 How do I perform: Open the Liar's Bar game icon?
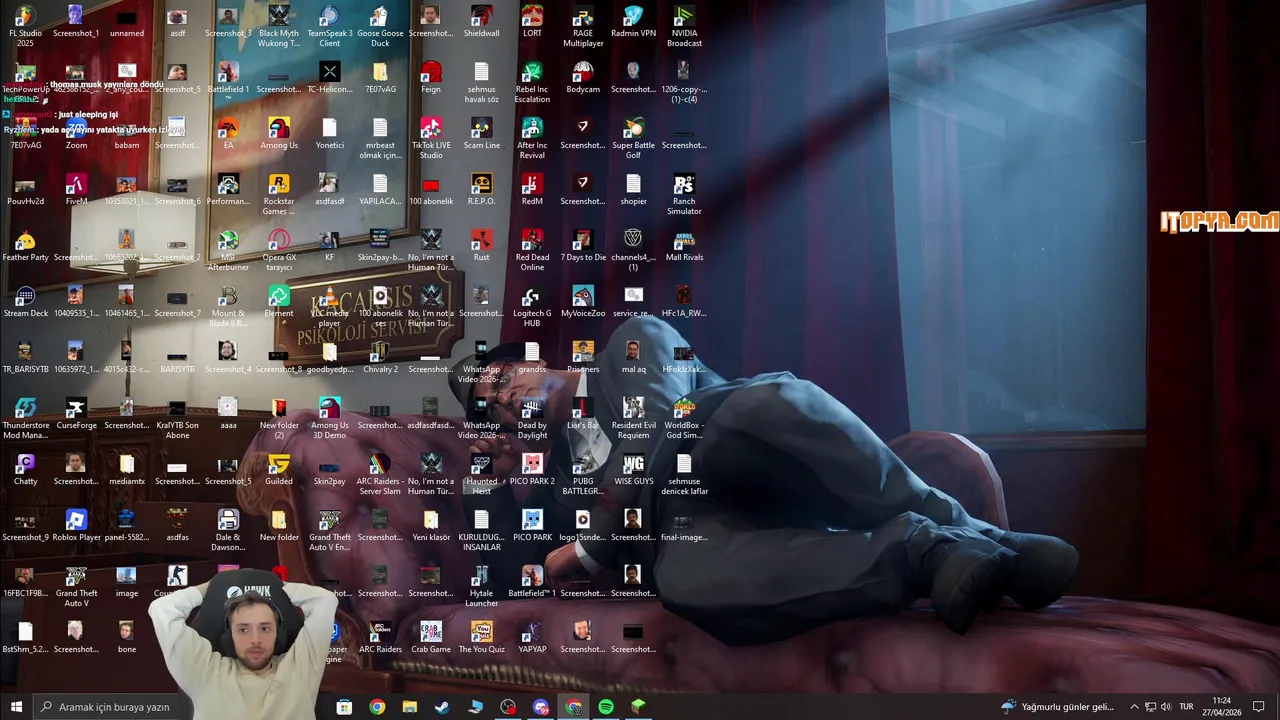click(583, 414)
